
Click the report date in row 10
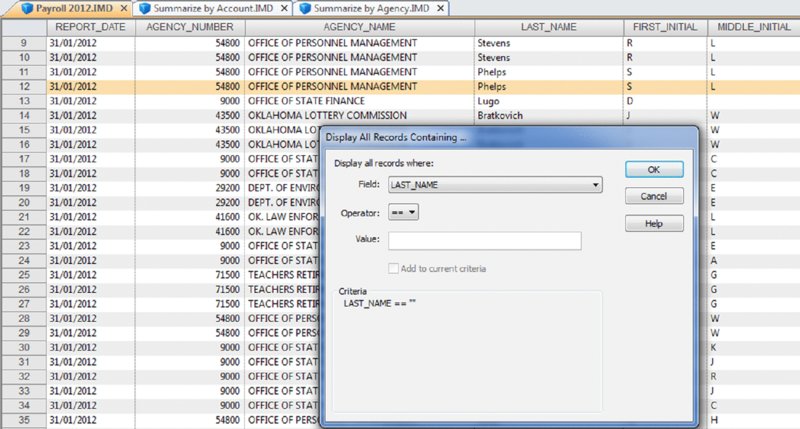[91, 57]
